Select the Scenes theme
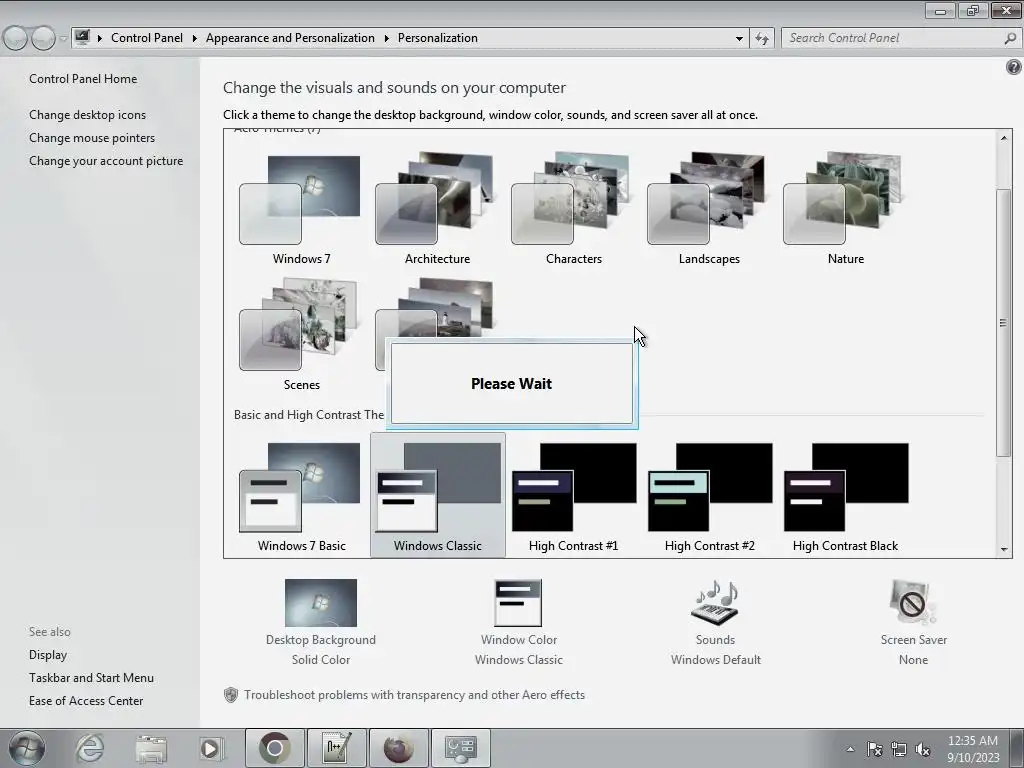The height and width of the screenshot is (768, 1024). [x=301, y=334]
